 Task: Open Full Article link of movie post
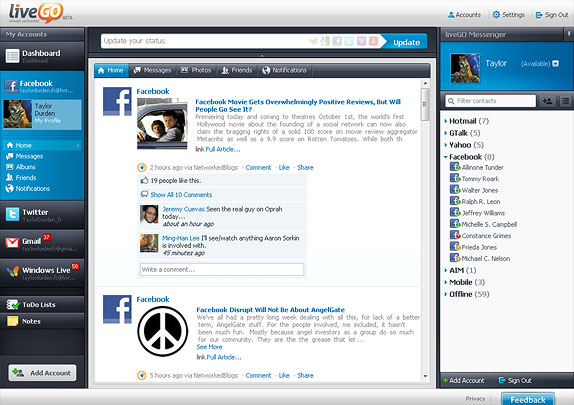[x=223, y=149]
